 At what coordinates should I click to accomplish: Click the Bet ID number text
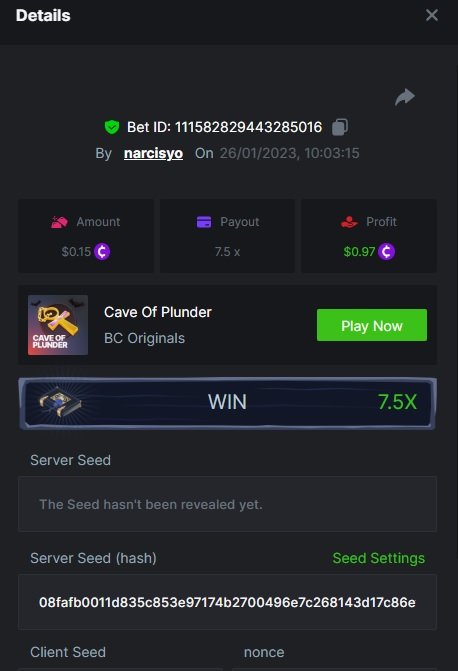click(x=248, y=127)
